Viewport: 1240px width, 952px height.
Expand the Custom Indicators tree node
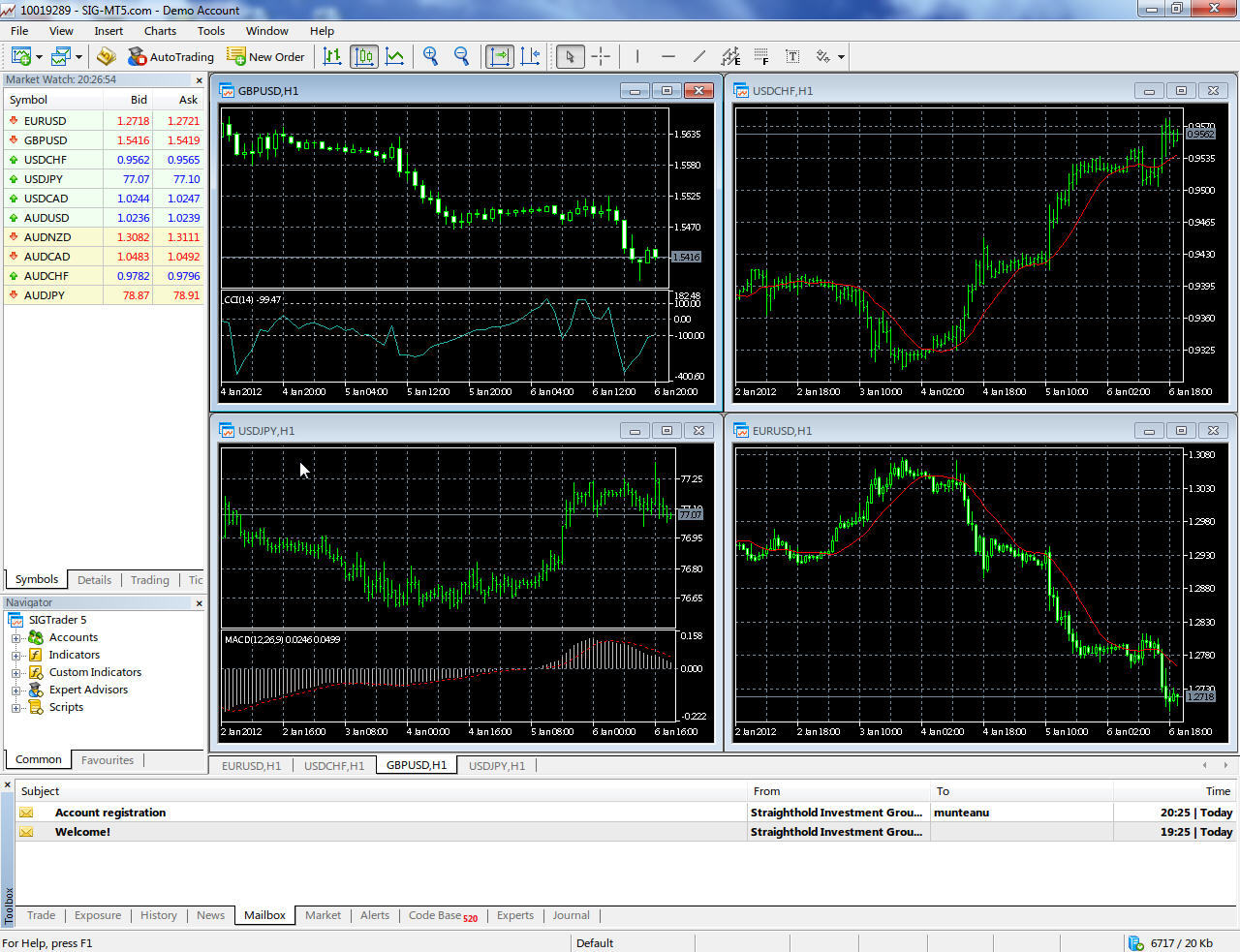click(15, 673)
